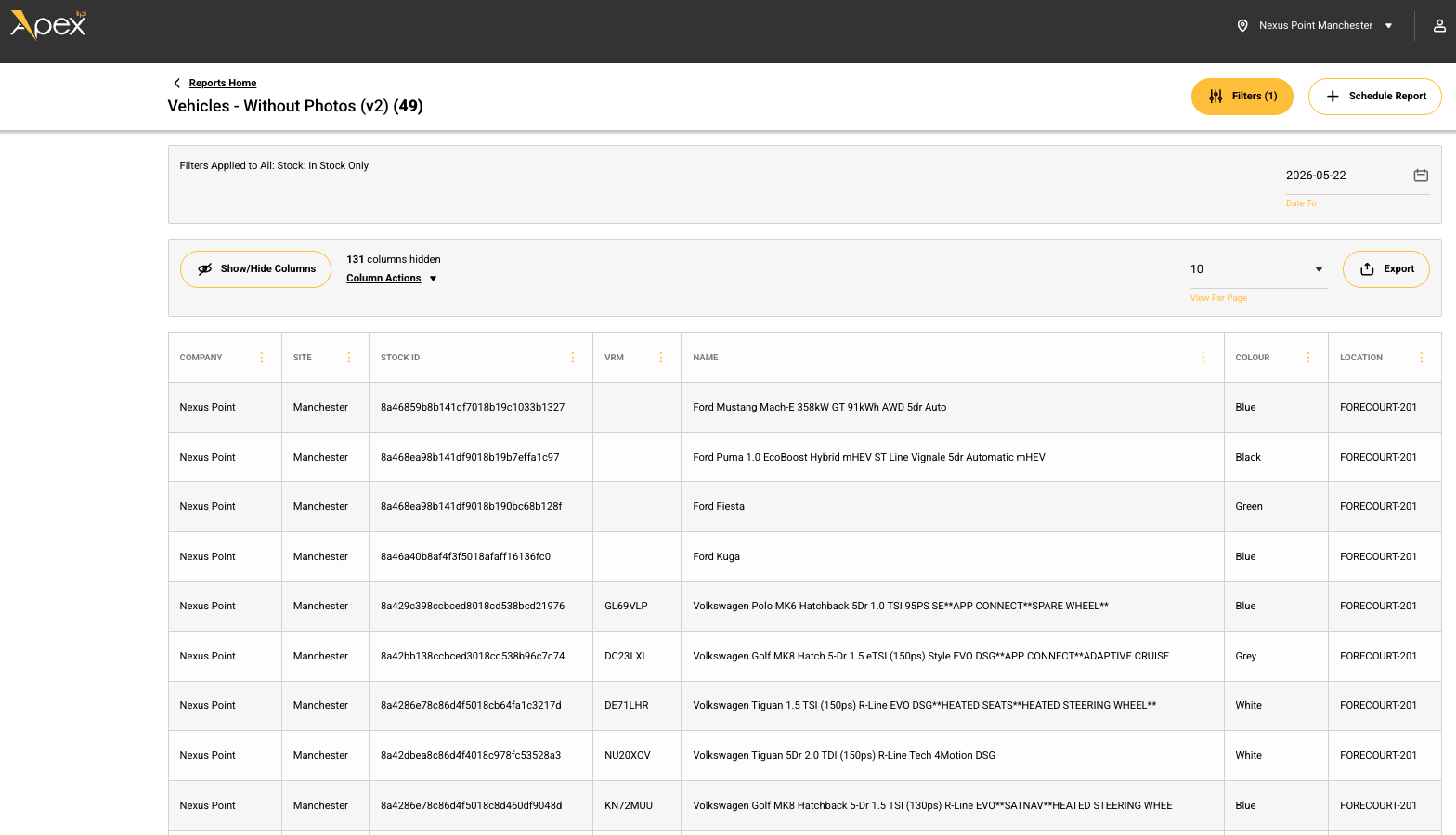
Task: Open VRM column options menu
Action: [661, 358]
